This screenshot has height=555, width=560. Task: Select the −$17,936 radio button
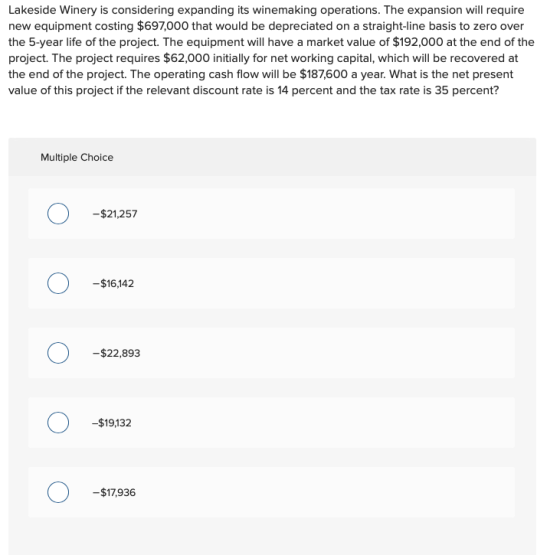tap(58, 492)
